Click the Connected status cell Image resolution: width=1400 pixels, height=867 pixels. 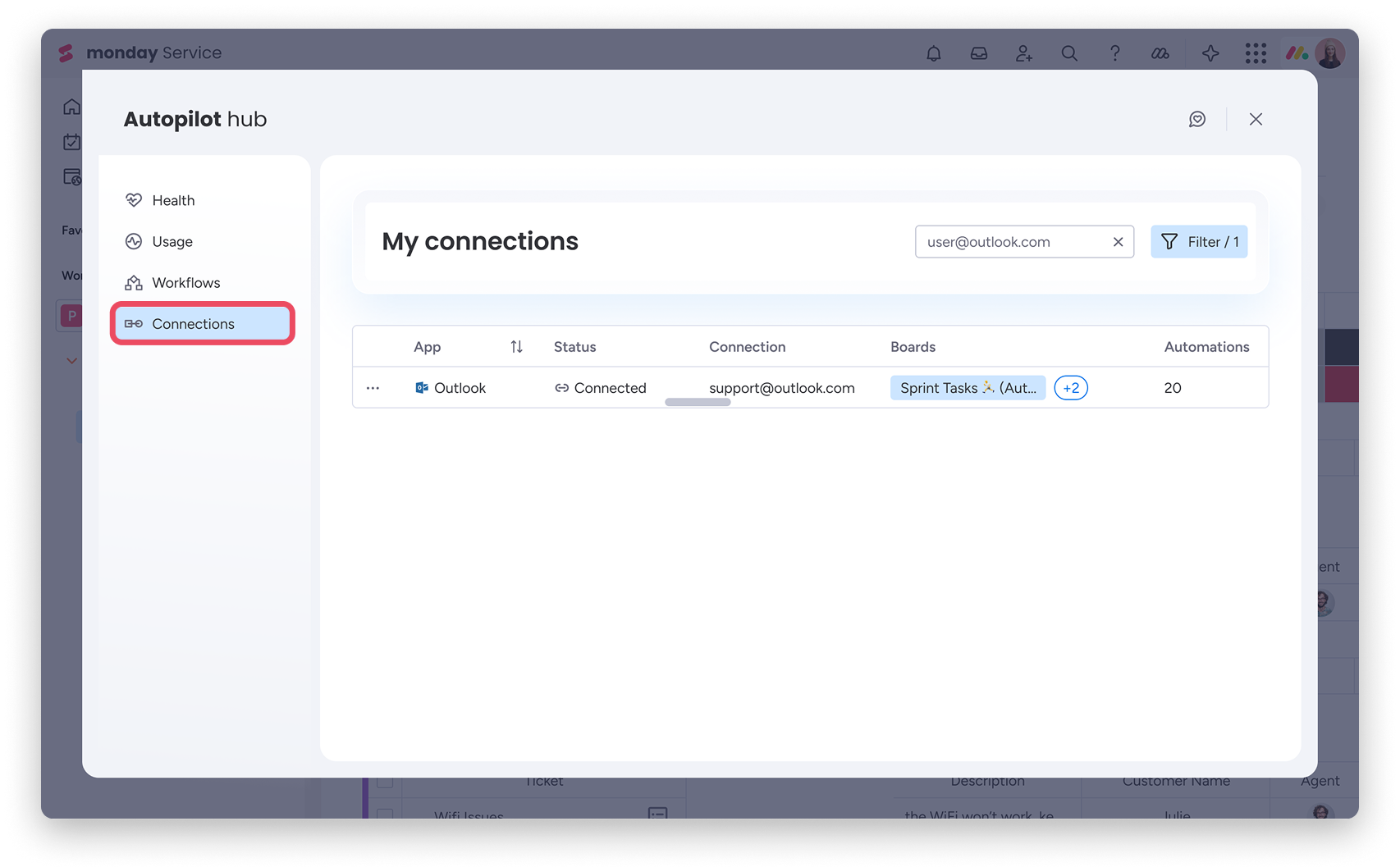(601, 388)
